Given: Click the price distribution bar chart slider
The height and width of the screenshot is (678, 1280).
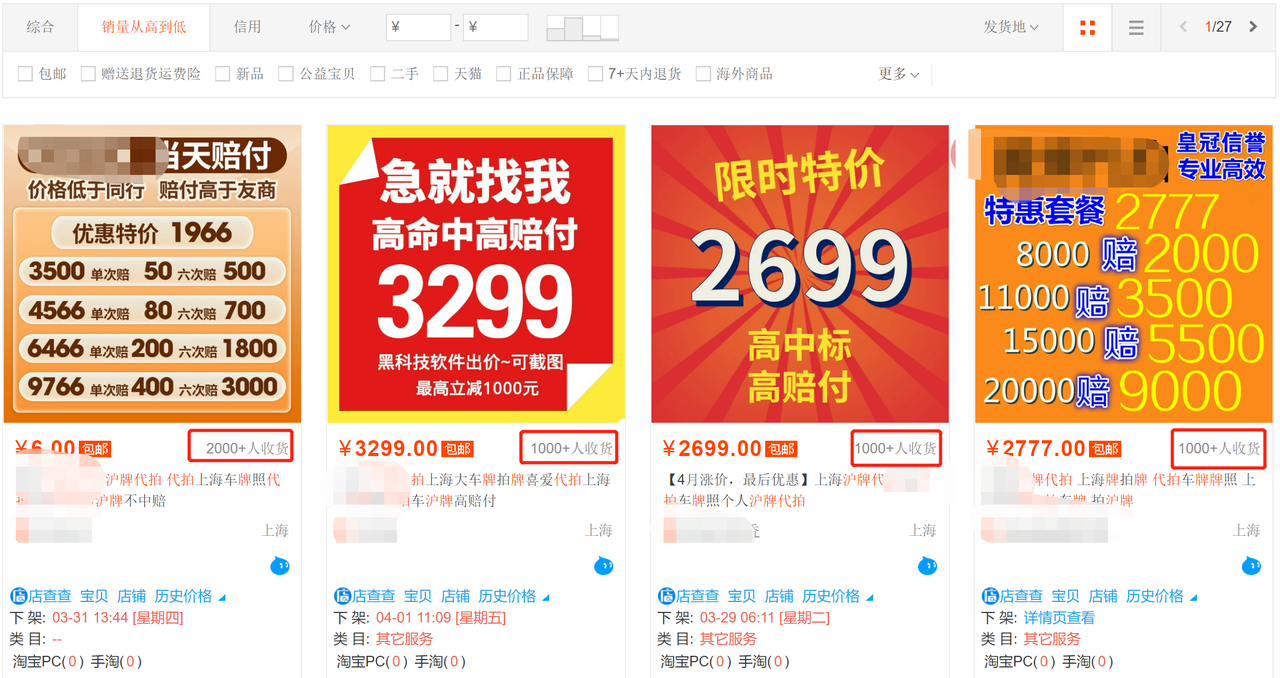Looking at the screenshot, I should click(x=583, y=28).
